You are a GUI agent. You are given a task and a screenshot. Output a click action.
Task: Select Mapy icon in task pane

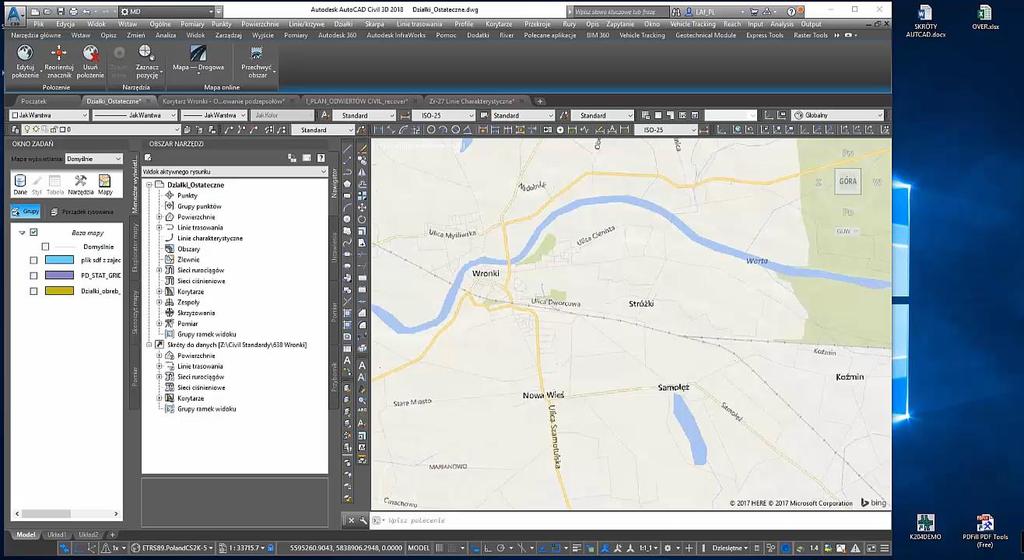pyautogui.click(x=104, y=185)
